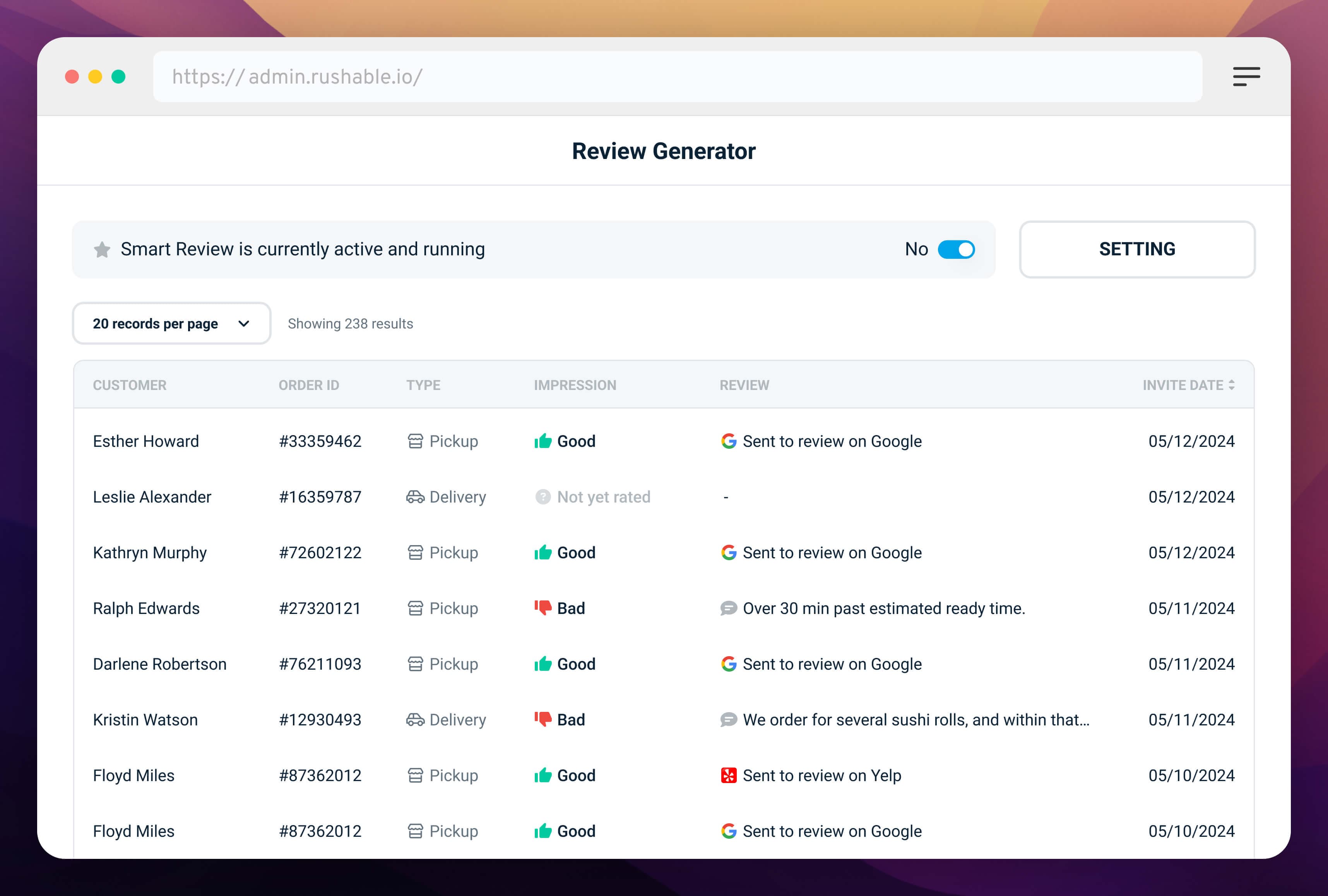1328x896 pixels.
Task: Open the 20 records per page dropdown
Action: [x=171, y=323]
